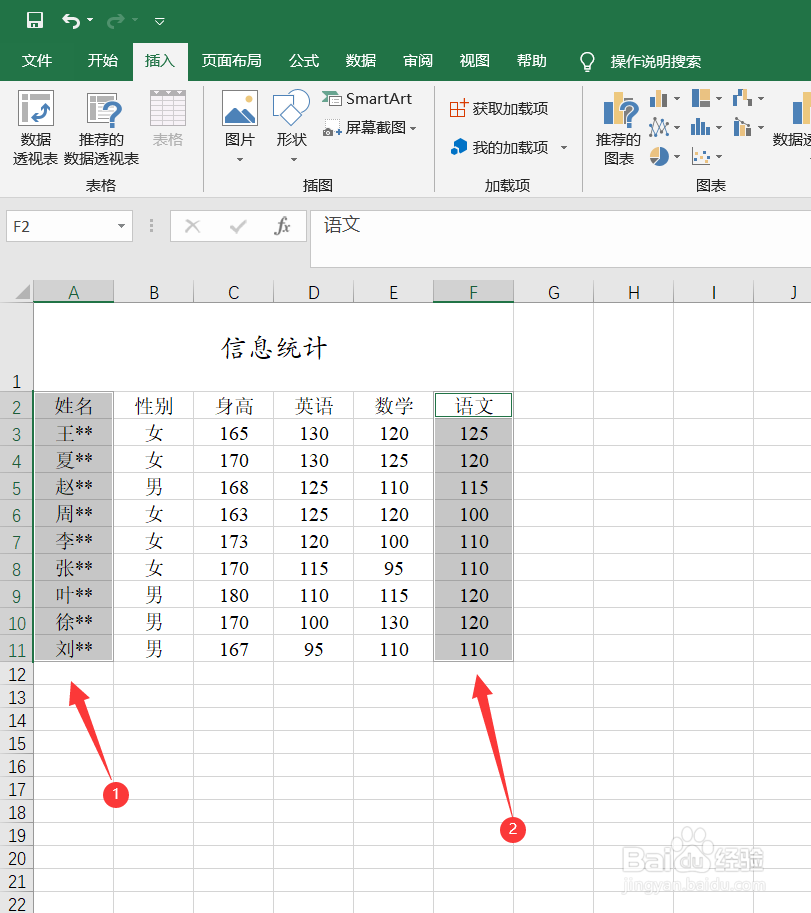
Task: Expand the Shapes (形状) dropdown arrow
Action: click(293, 160)
